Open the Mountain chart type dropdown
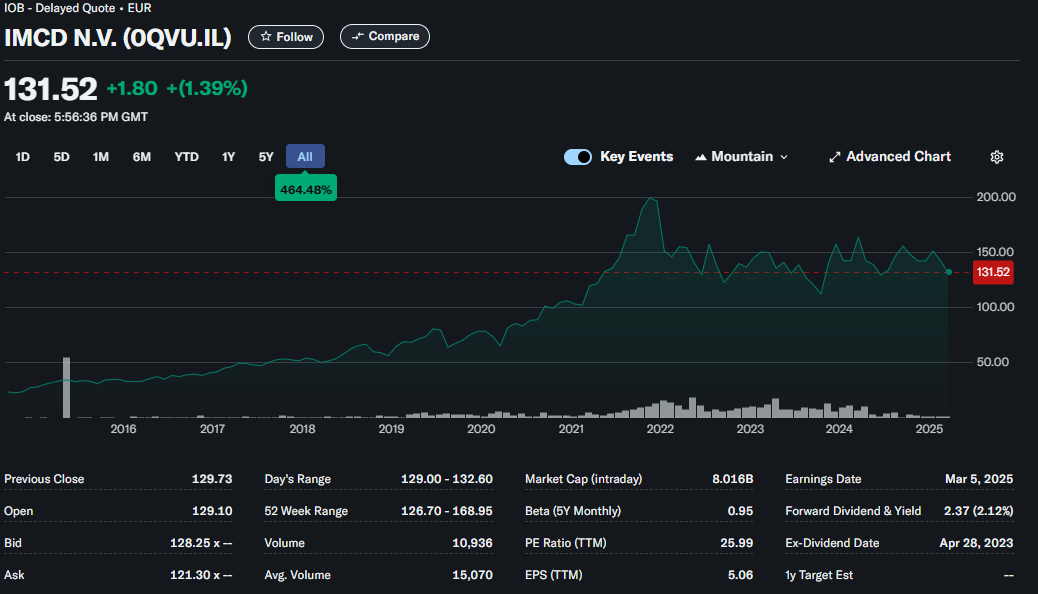 [x=741, y=157]
